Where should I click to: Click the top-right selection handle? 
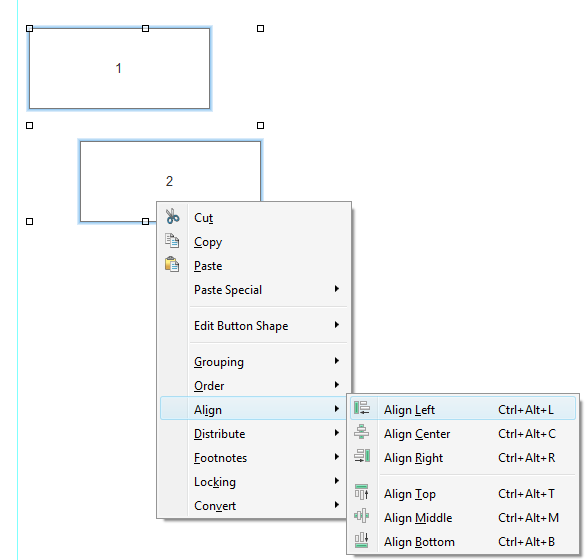[260, 28]
